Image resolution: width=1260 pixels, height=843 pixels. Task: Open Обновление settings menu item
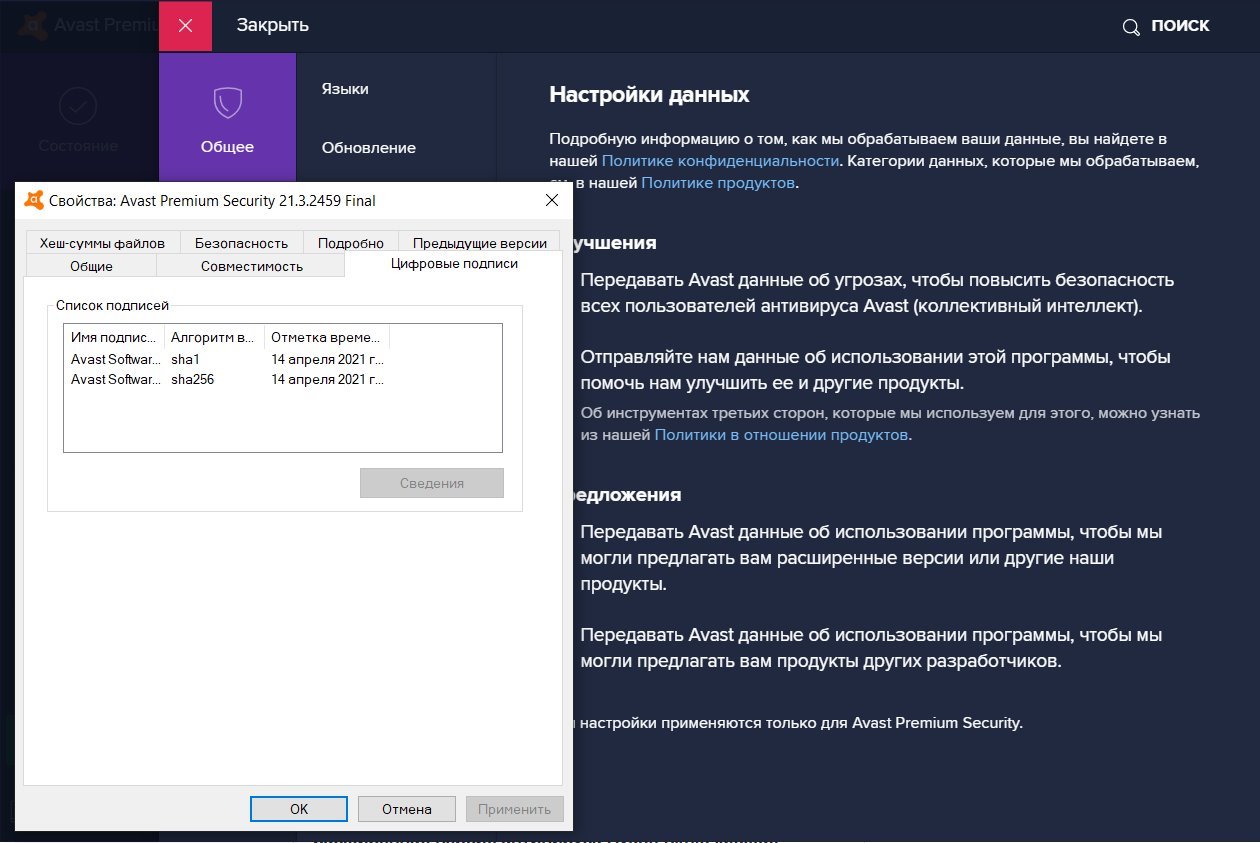[x=369, y=148]
